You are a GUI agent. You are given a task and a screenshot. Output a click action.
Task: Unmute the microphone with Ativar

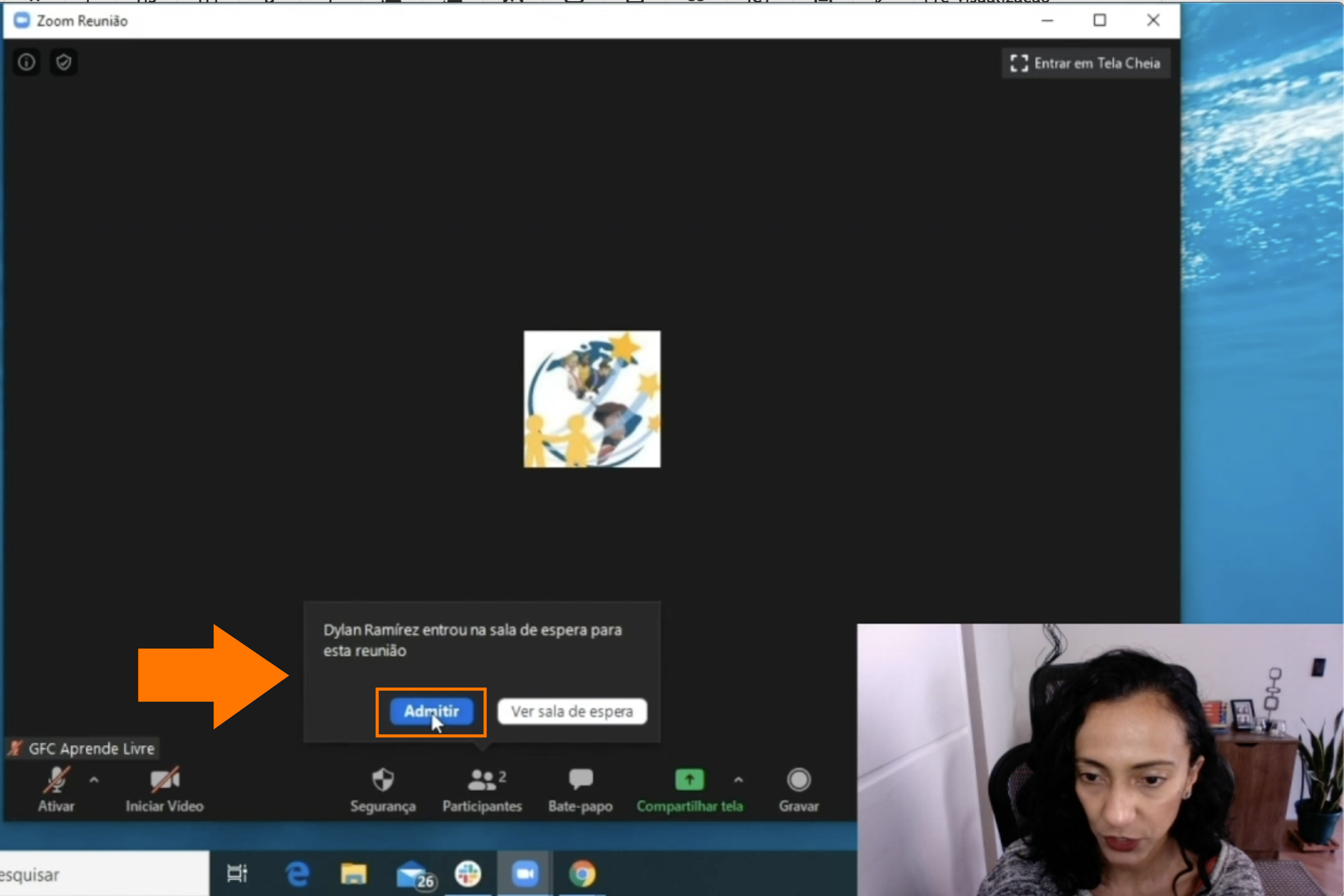(x=56, y=789)
